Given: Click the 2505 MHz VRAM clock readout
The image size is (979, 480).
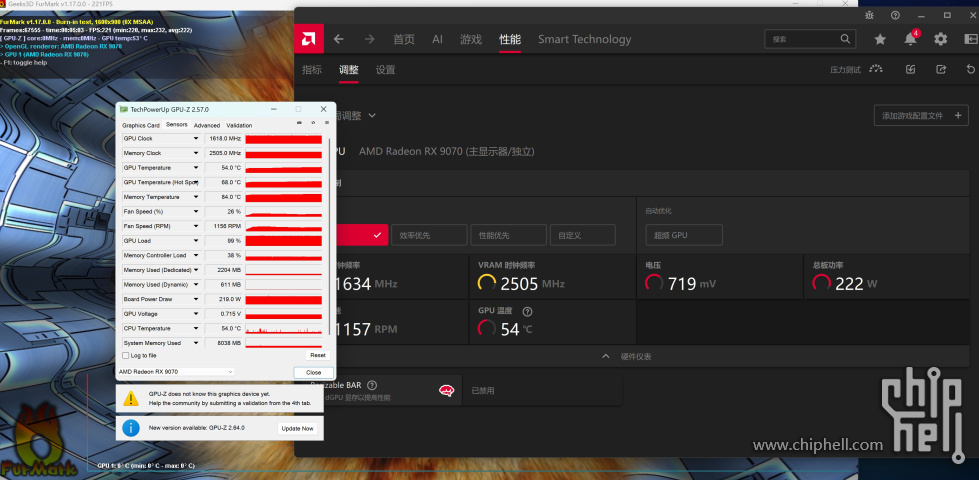Looking at the screenshot, I should [521, 284].
